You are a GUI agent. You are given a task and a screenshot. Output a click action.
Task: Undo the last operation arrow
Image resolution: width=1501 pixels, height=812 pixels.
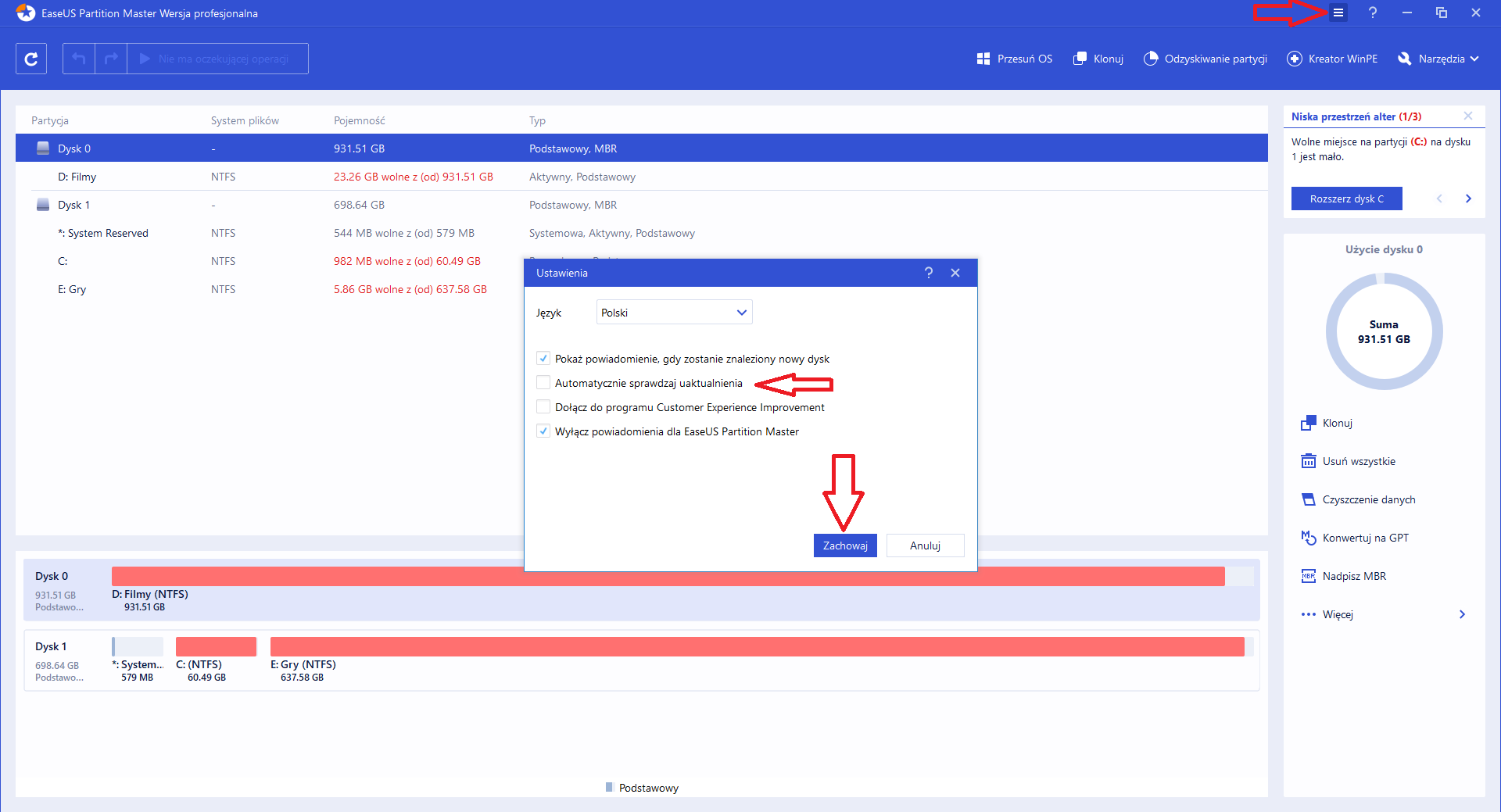click(x=79, y=59)
